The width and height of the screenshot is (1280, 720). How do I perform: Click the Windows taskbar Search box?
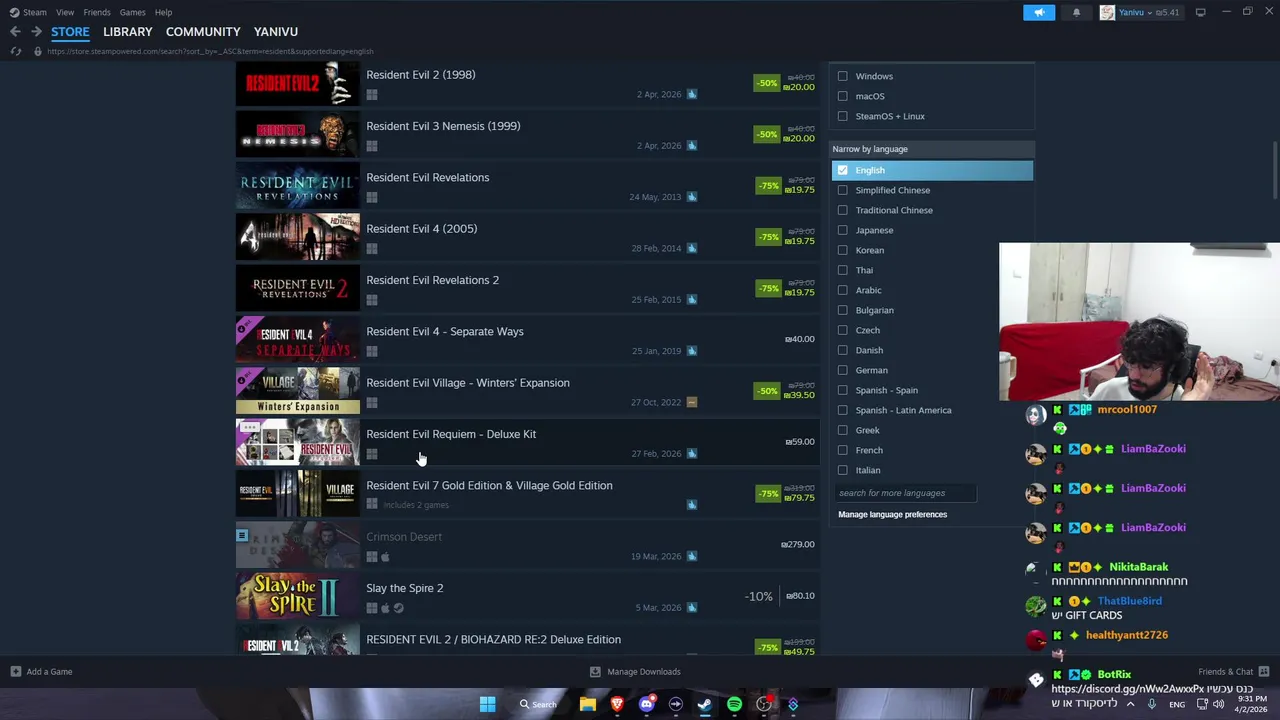click(538, 704)
